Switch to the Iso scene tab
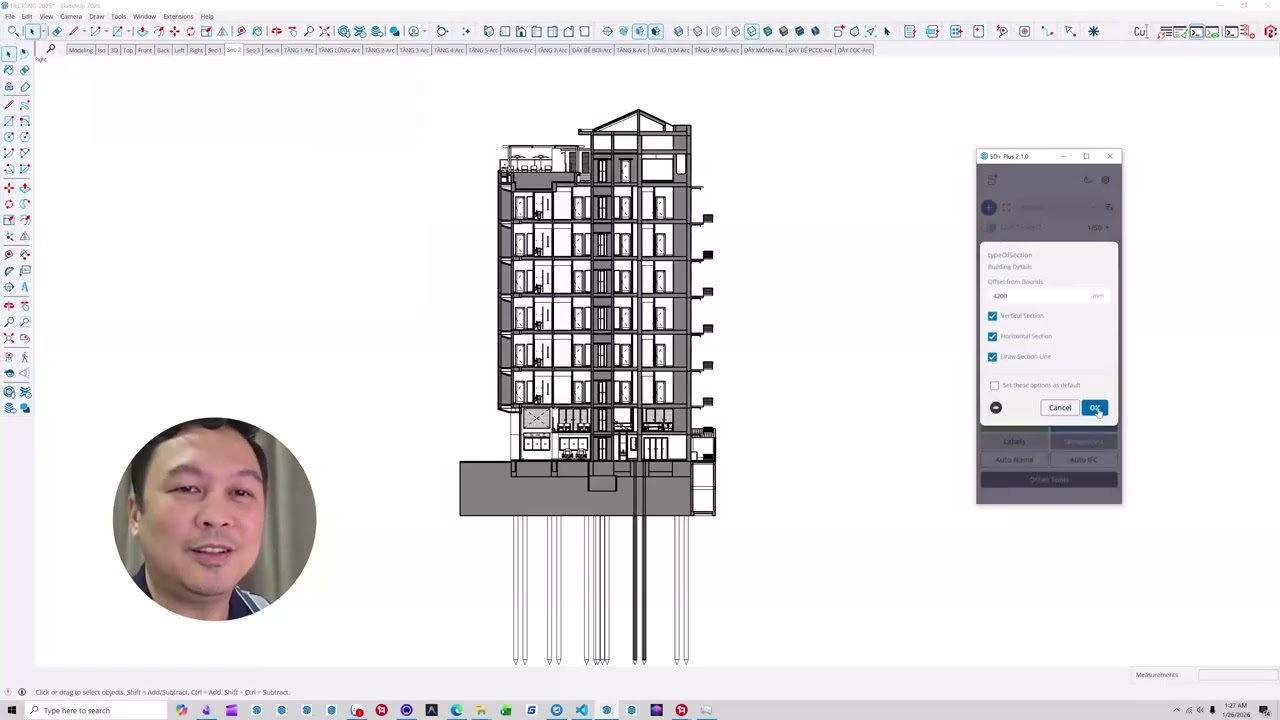 click(x=101, y=50)
